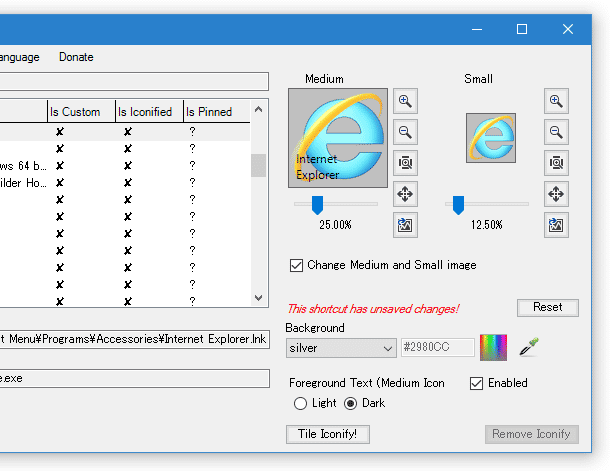Sort by Is Iconified column header
This screenshot has height=471, width=610.
(149, 112)
